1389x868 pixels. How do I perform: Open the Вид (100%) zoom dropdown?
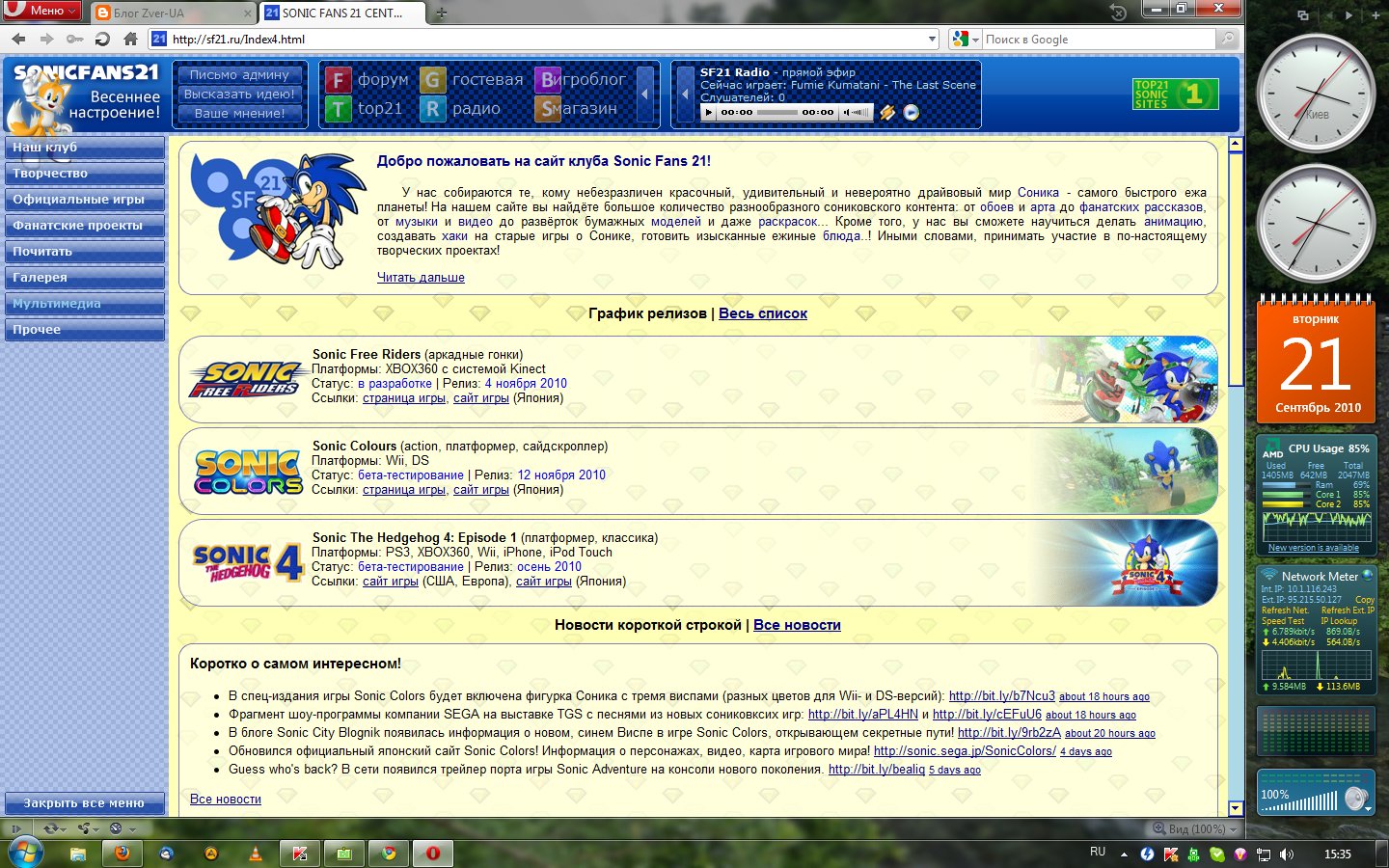point(1232,828)
